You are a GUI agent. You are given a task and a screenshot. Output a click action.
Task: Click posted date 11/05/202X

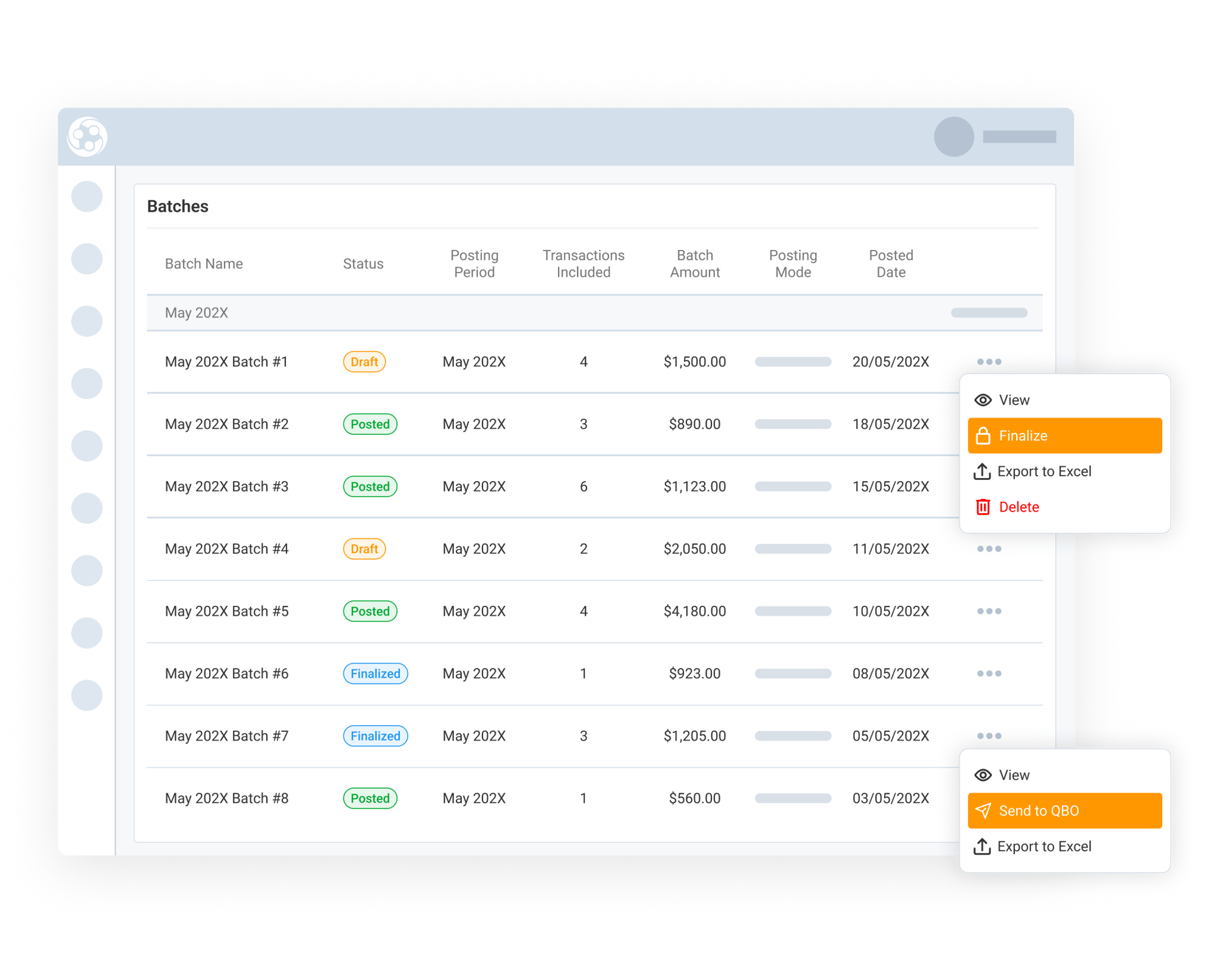point(891,549)
